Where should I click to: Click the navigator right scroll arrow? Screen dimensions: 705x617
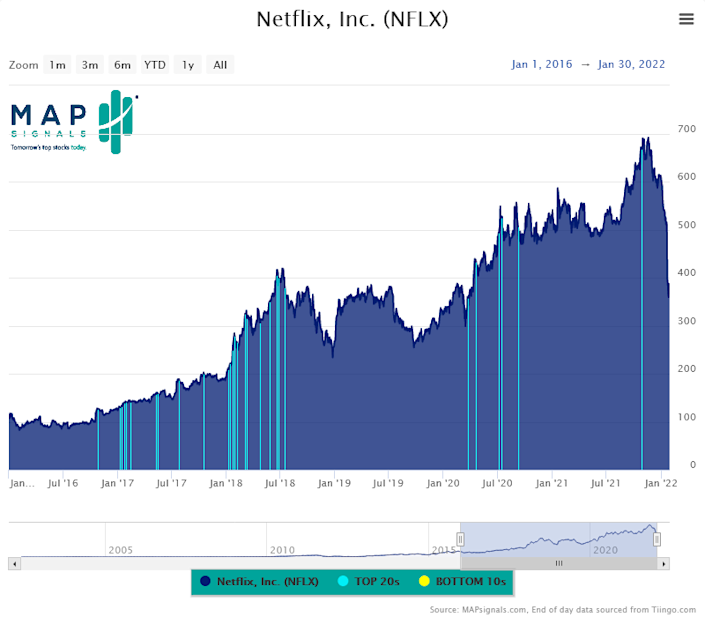tap(664, 563)
